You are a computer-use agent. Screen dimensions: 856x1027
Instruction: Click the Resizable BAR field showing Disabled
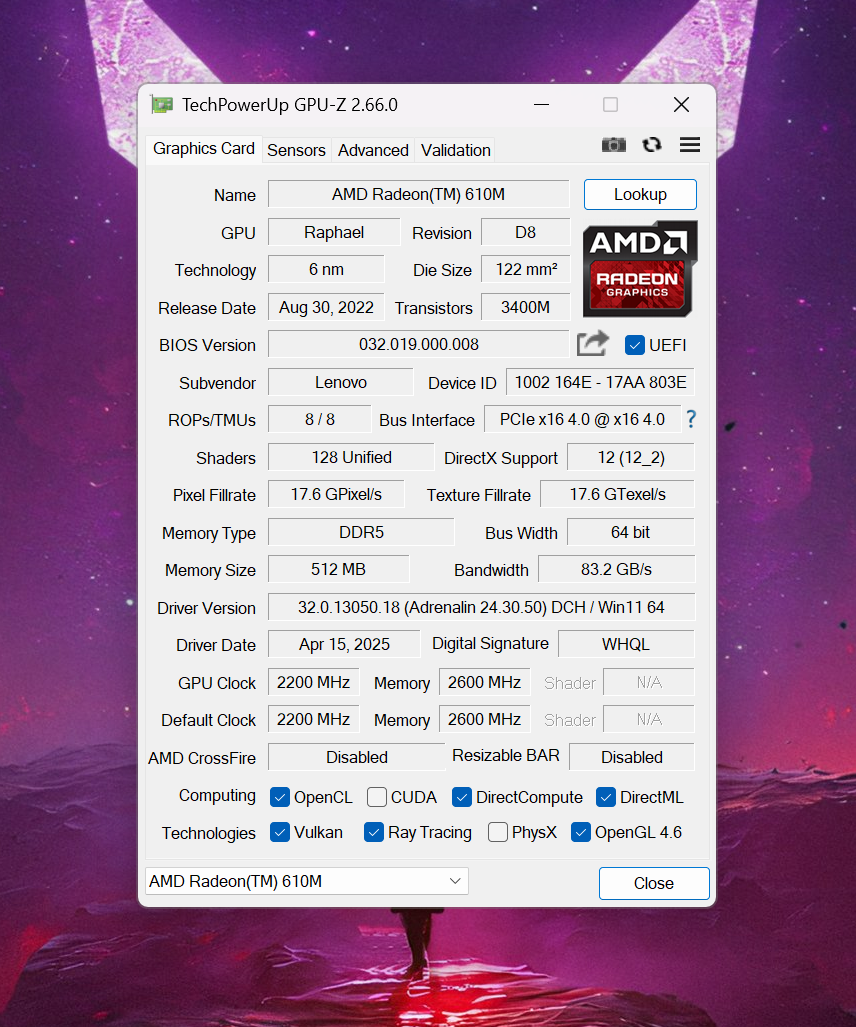pyautogui.click(x=632, y=757)
